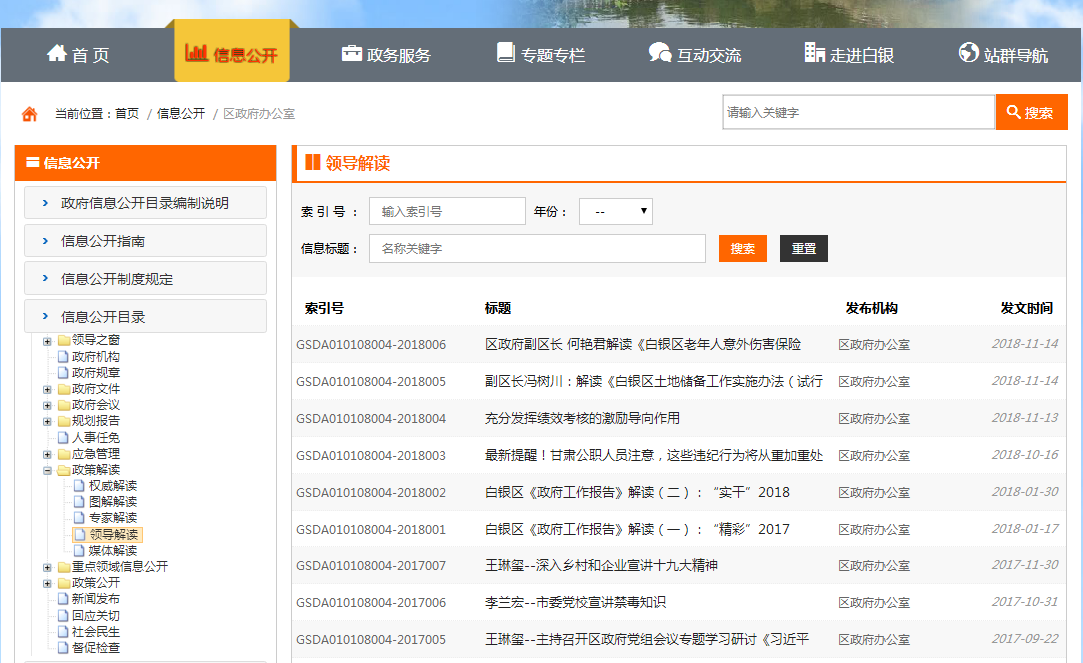This screenshot has width=1083, height=663.
Task: Click the globe icon beside 站群导航
Action: [968, 52]
